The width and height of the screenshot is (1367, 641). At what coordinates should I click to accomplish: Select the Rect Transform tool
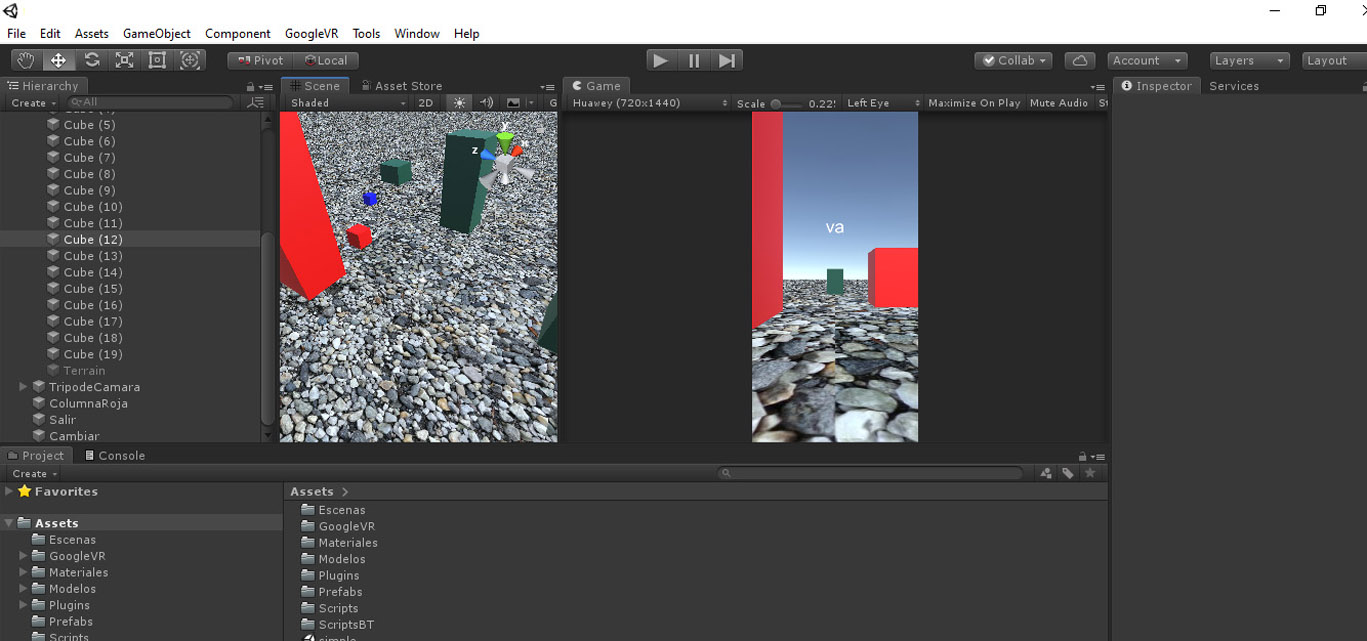pos(157,60)
